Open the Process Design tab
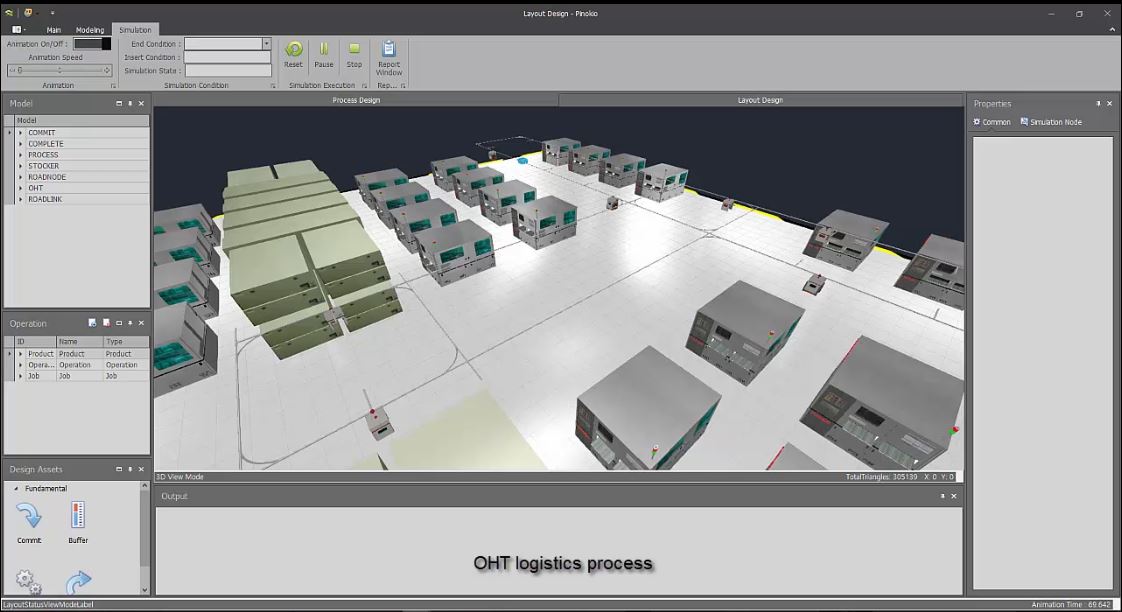 tap(356, 100)
